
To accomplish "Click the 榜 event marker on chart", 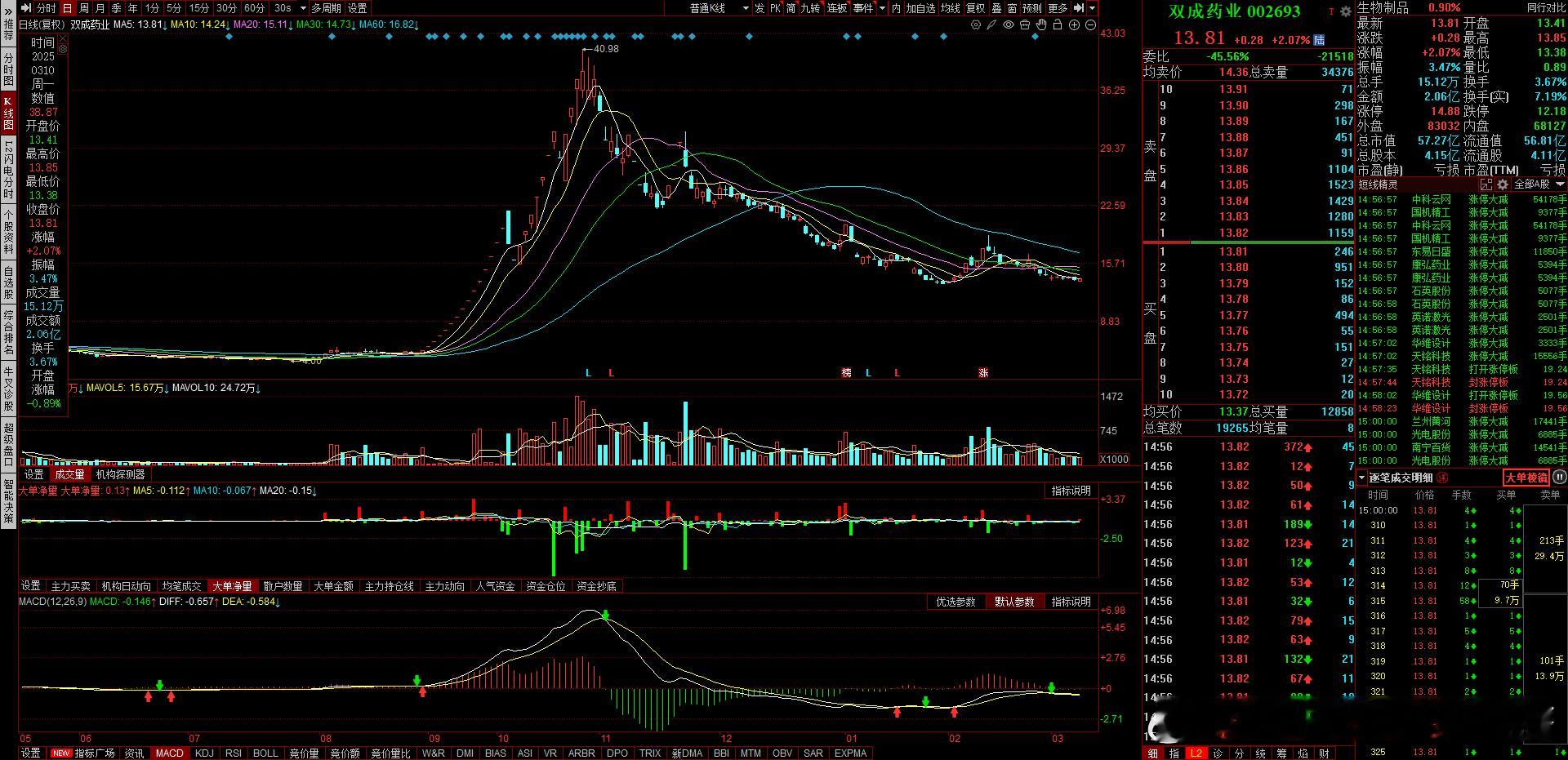I will [x=847, y=372].
